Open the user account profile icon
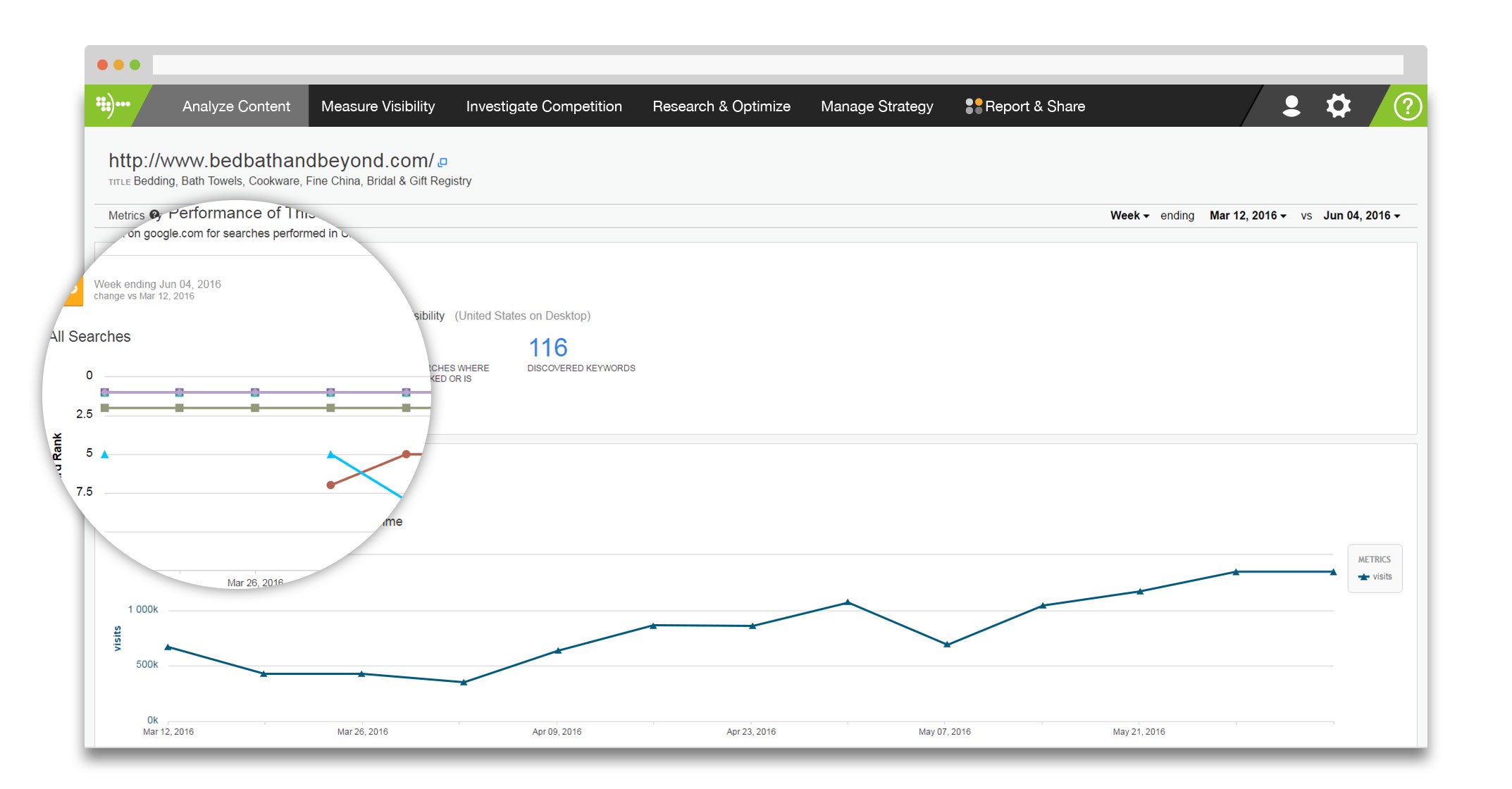The image size is (1512, 789). click(x=1291, y=106)
